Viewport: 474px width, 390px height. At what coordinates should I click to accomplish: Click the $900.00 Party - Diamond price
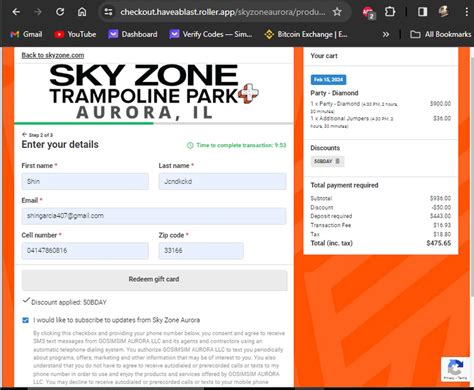[x=440, y=104]
